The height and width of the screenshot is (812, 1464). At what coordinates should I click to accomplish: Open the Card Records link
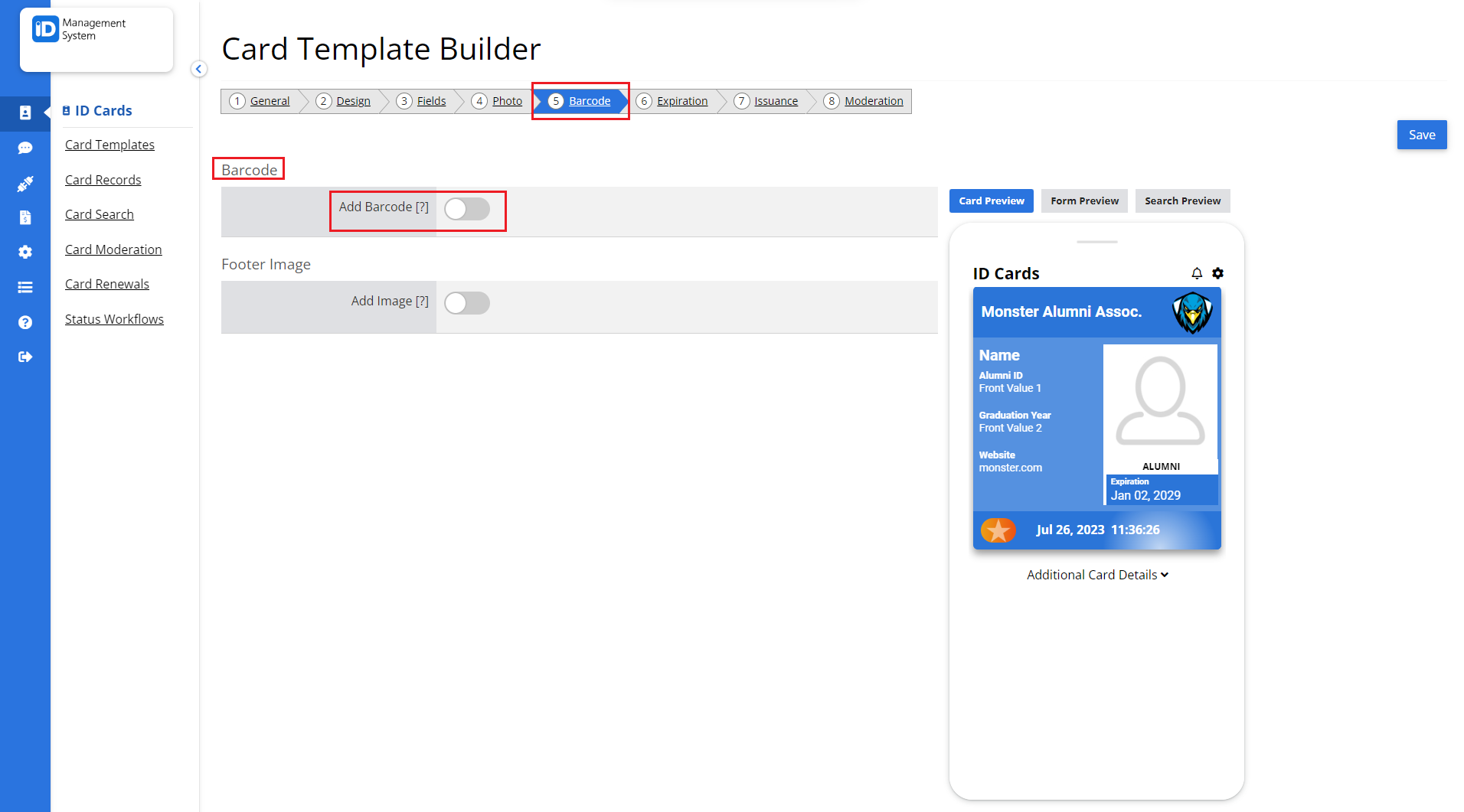pos(103,180)
